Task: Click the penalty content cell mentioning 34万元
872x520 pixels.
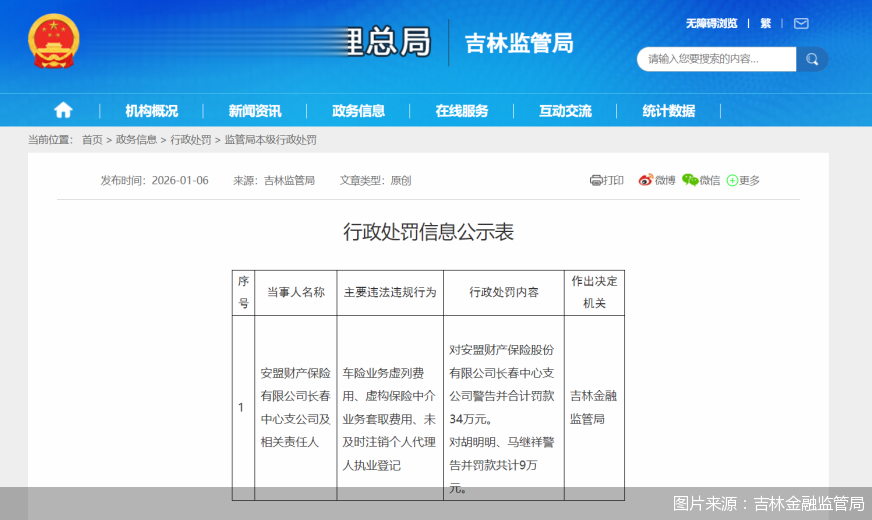Action: coord(504,407)
